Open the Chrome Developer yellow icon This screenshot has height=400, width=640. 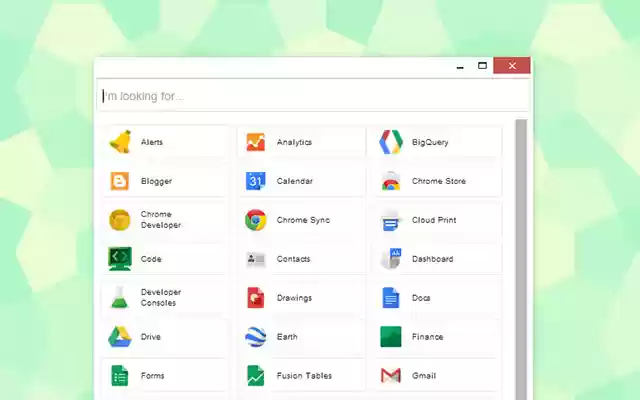120,220
